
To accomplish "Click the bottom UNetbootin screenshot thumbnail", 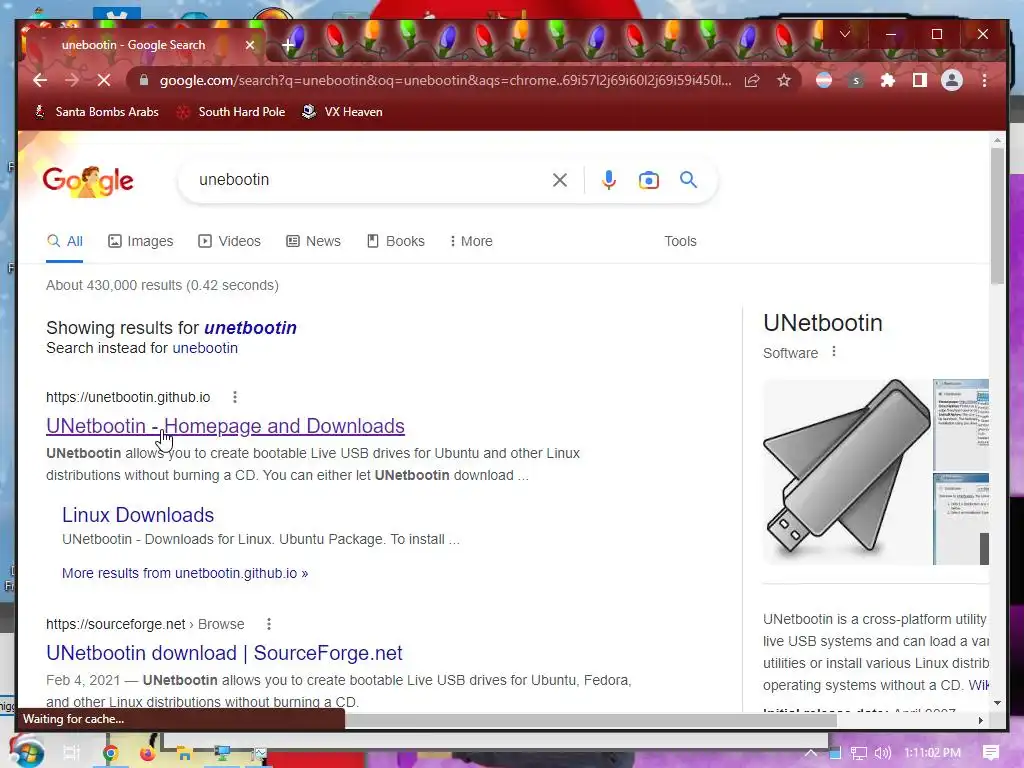I will tap(961, 519).
